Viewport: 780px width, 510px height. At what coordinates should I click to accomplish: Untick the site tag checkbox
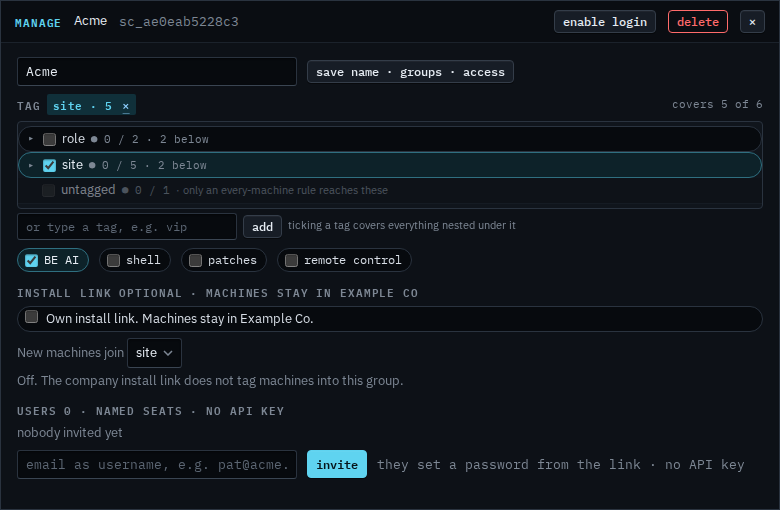(x=49, y=165)
